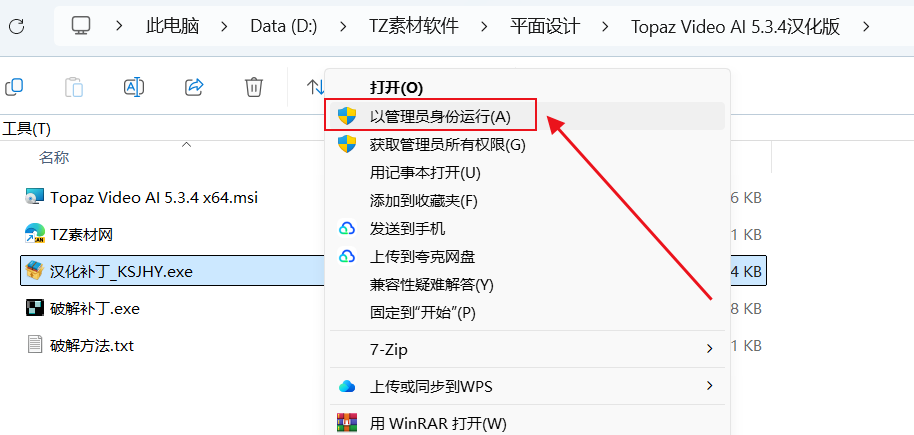Sort files by the 名称 column header

pos(54,157)
